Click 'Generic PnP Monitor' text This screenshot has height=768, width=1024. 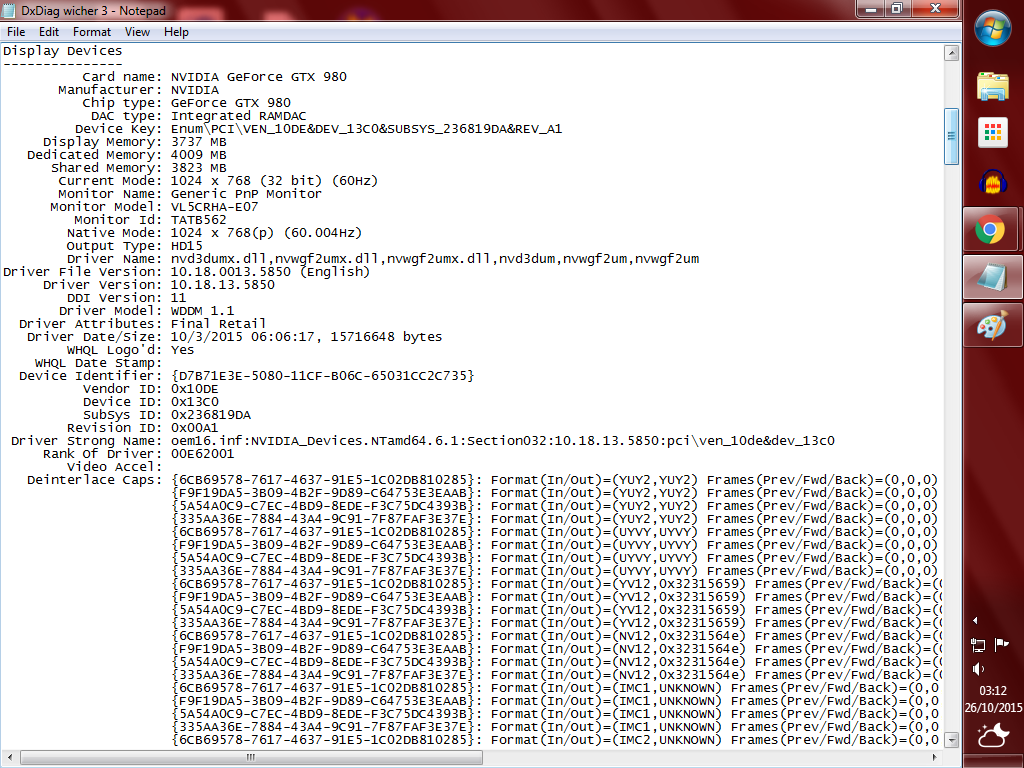[x=246, y=194]
